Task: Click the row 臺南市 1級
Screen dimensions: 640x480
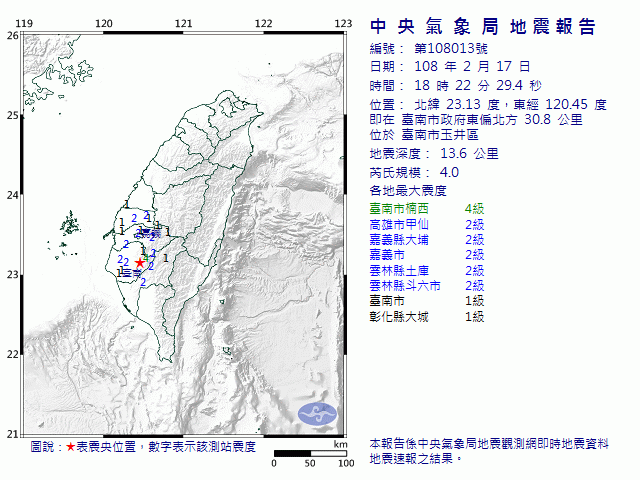Action: pyautogui.click(x=427, y=301)
